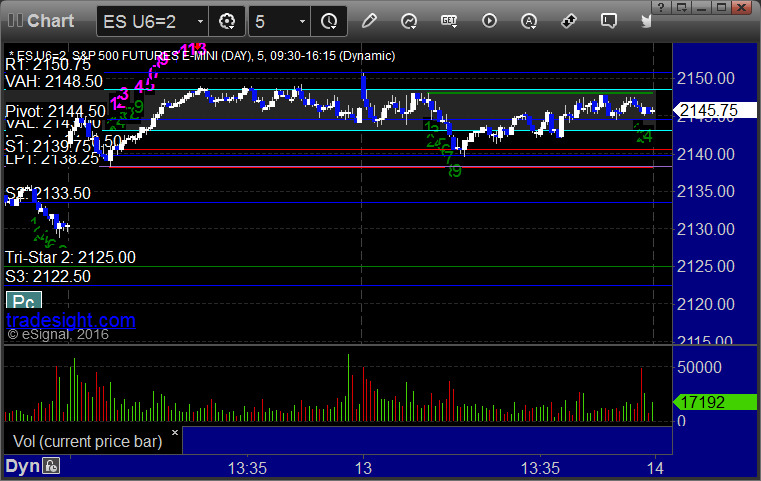
Task: Click the trade ticket arrows icon
Action: pos(569,21)
